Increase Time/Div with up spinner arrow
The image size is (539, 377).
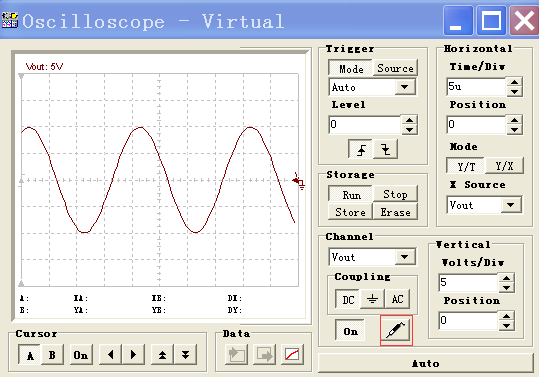(x=514, y=82)
